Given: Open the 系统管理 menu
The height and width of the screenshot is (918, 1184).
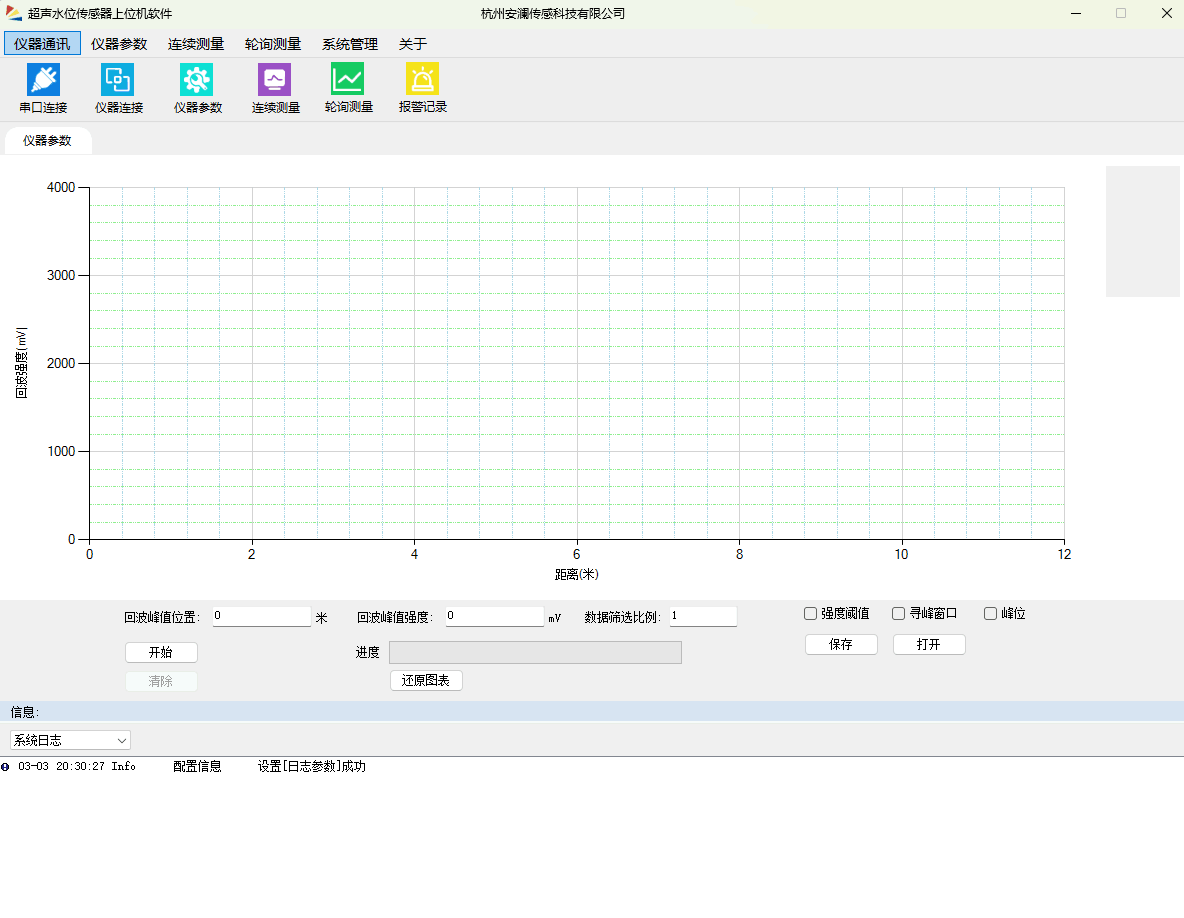Looking at the screenshot, I should point(349,44).
